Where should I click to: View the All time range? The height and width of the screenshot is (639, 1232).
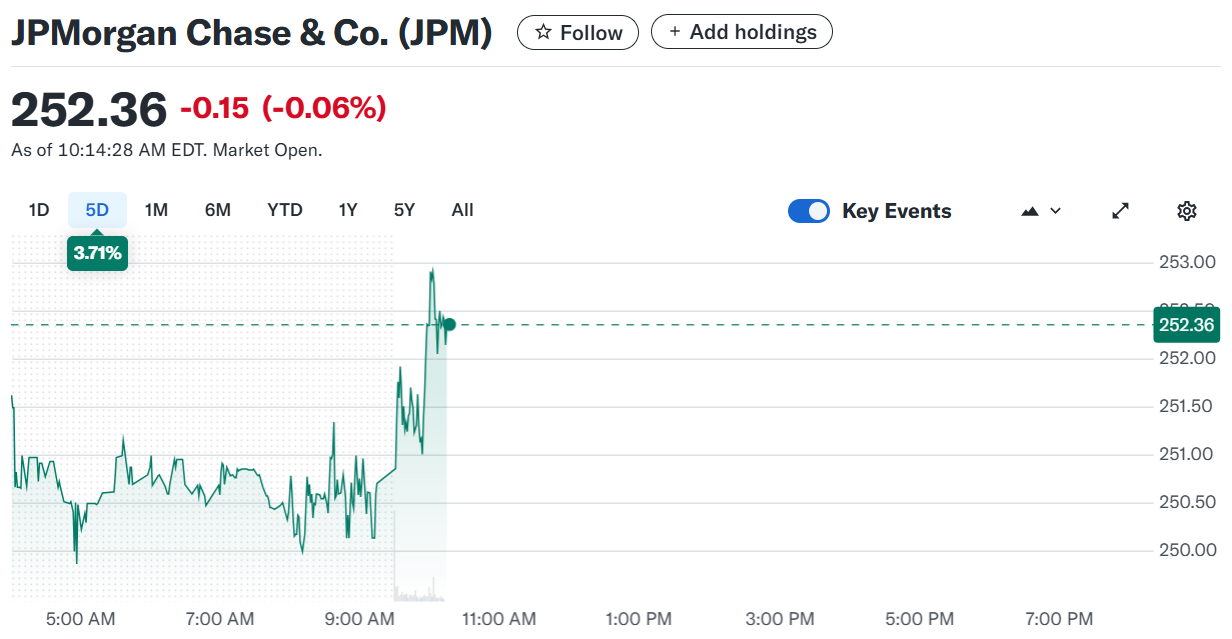point(462,210)
